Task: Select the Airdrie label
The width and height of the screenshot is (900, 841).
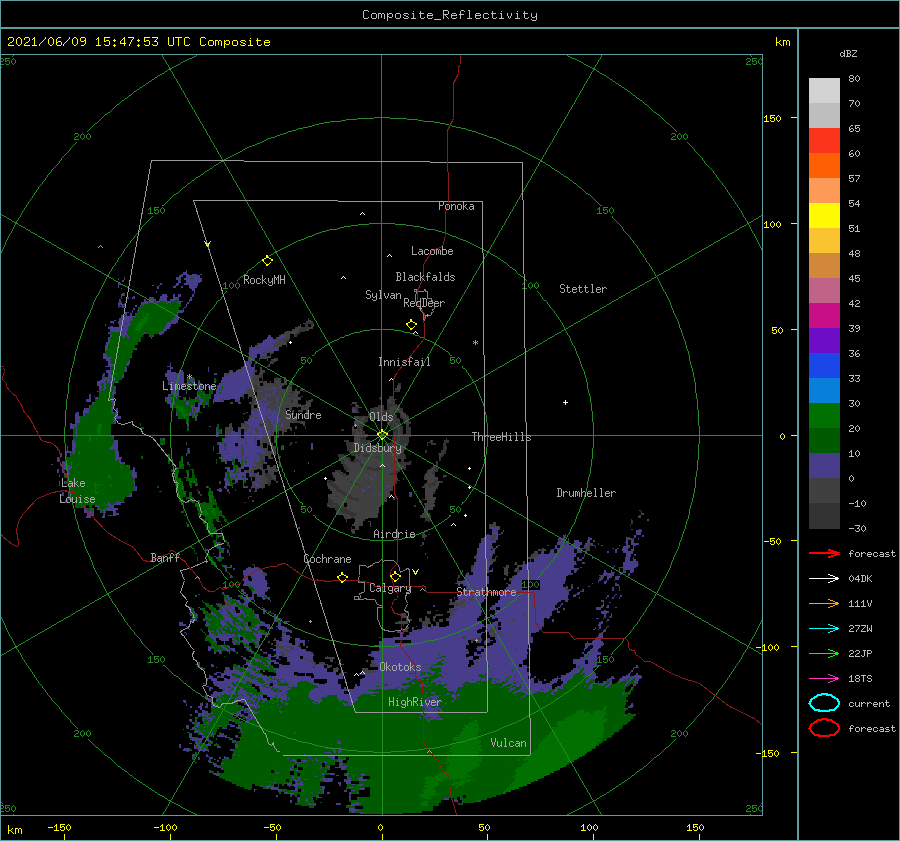Action: (394, 534)
